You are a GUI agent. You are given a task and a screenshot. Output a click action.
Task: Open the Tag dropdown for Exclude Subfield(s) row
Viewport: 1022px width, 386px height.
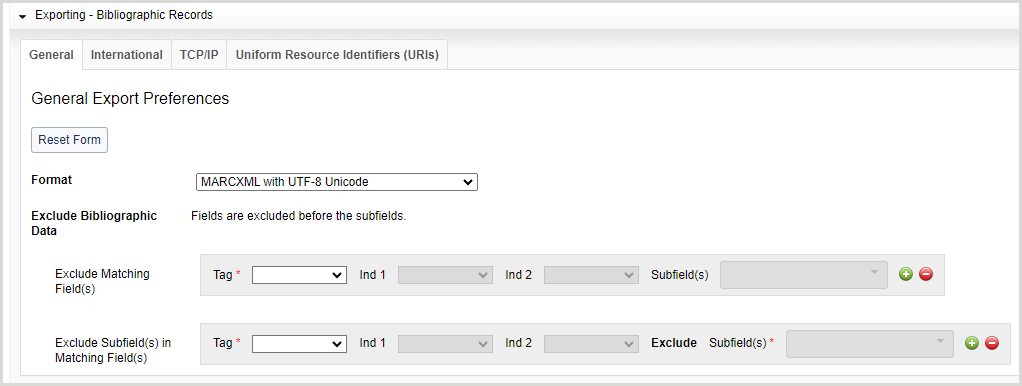pyautogui.click(x=299, y=344)
